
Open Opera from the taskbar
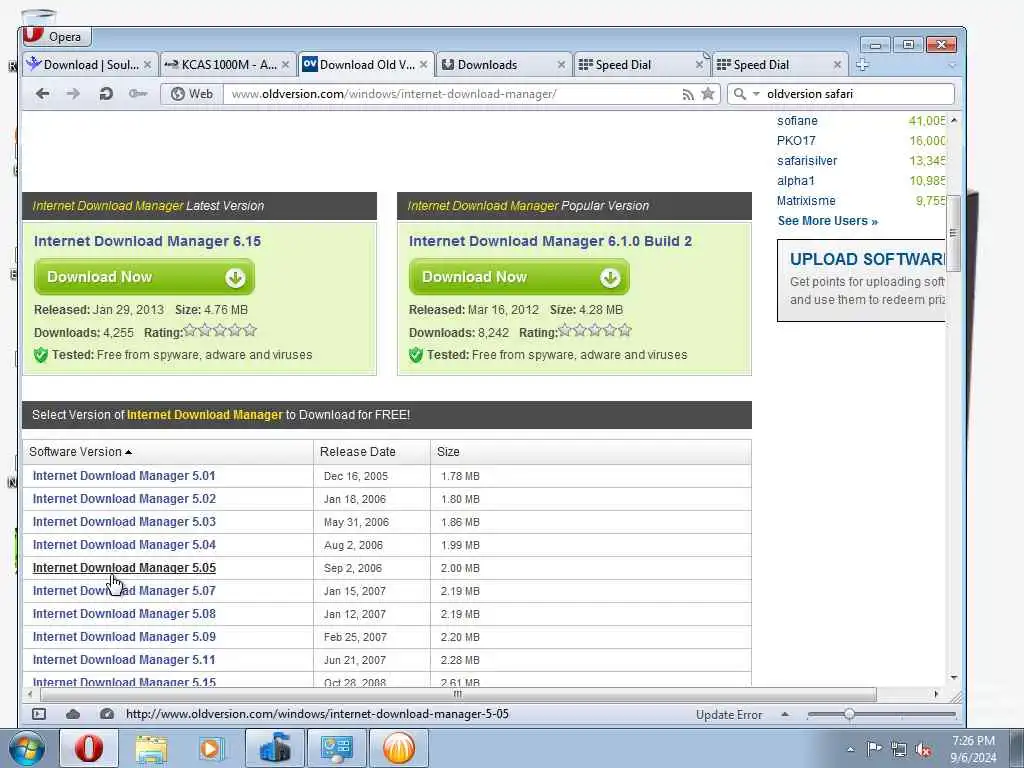89,748
